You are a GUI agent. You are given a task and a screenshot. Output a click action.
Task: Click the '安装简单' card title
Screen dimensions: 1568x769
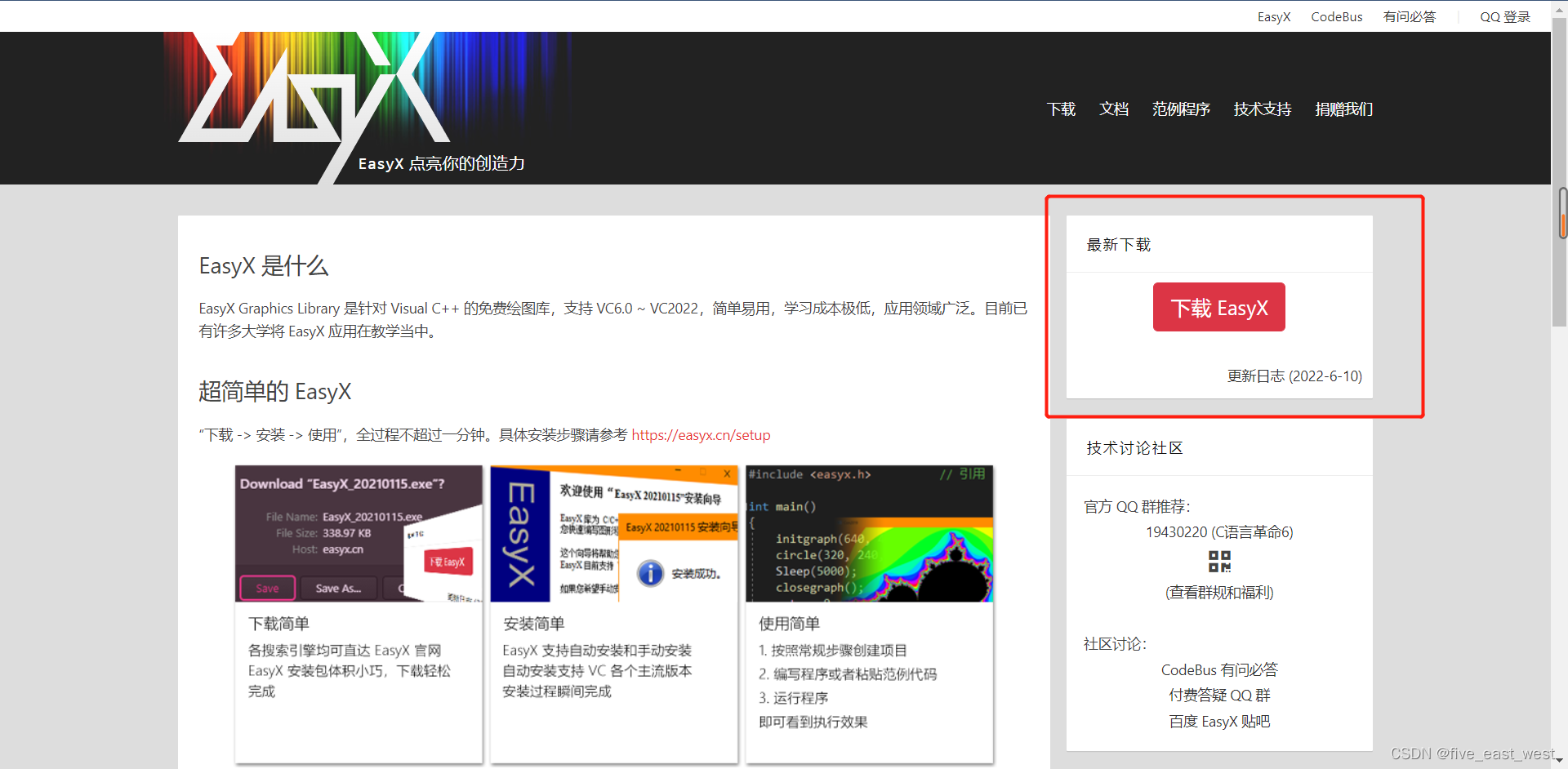coord(533,625)
